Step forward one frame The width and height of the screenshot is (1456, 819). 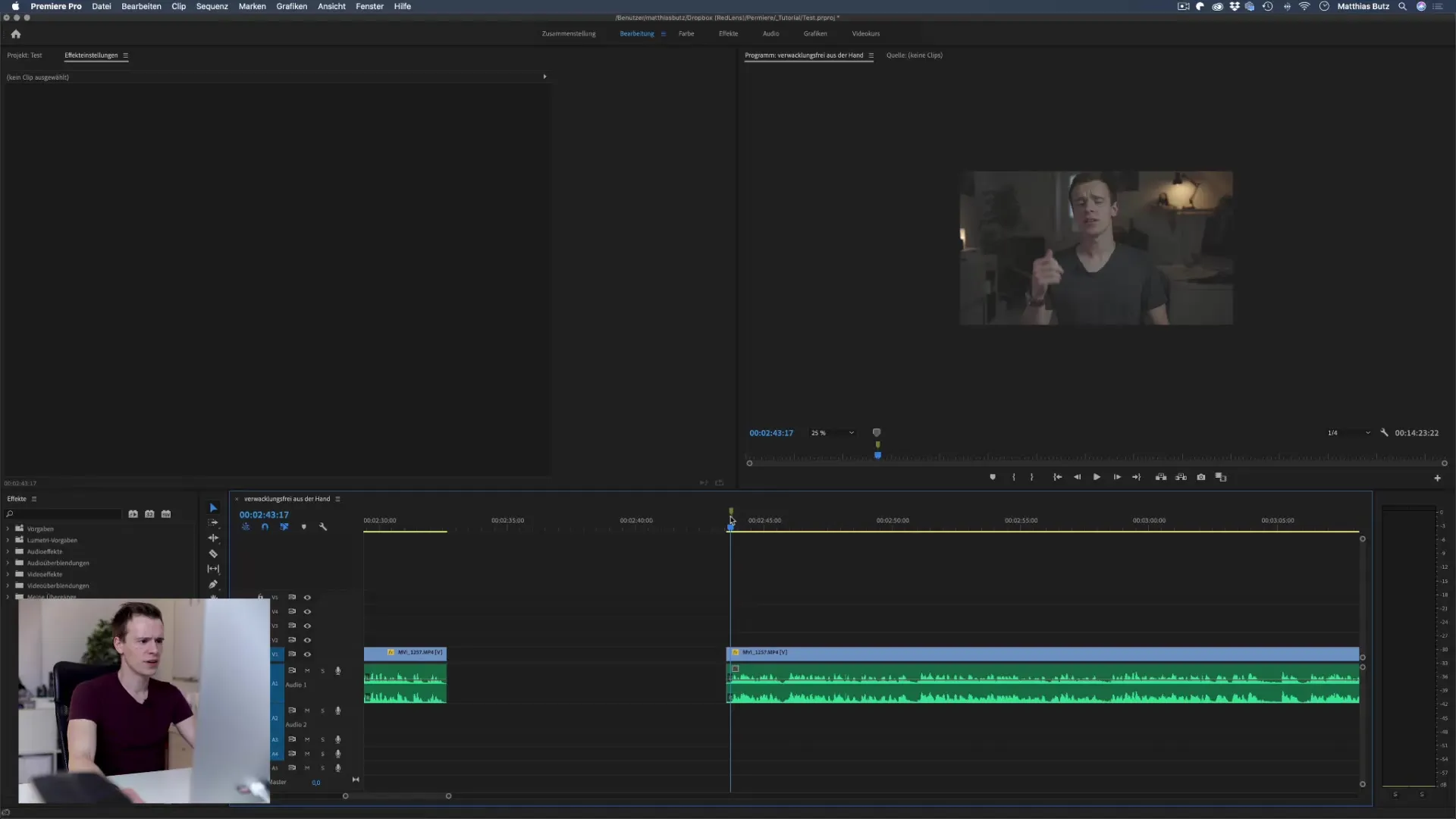point(1117,477)
